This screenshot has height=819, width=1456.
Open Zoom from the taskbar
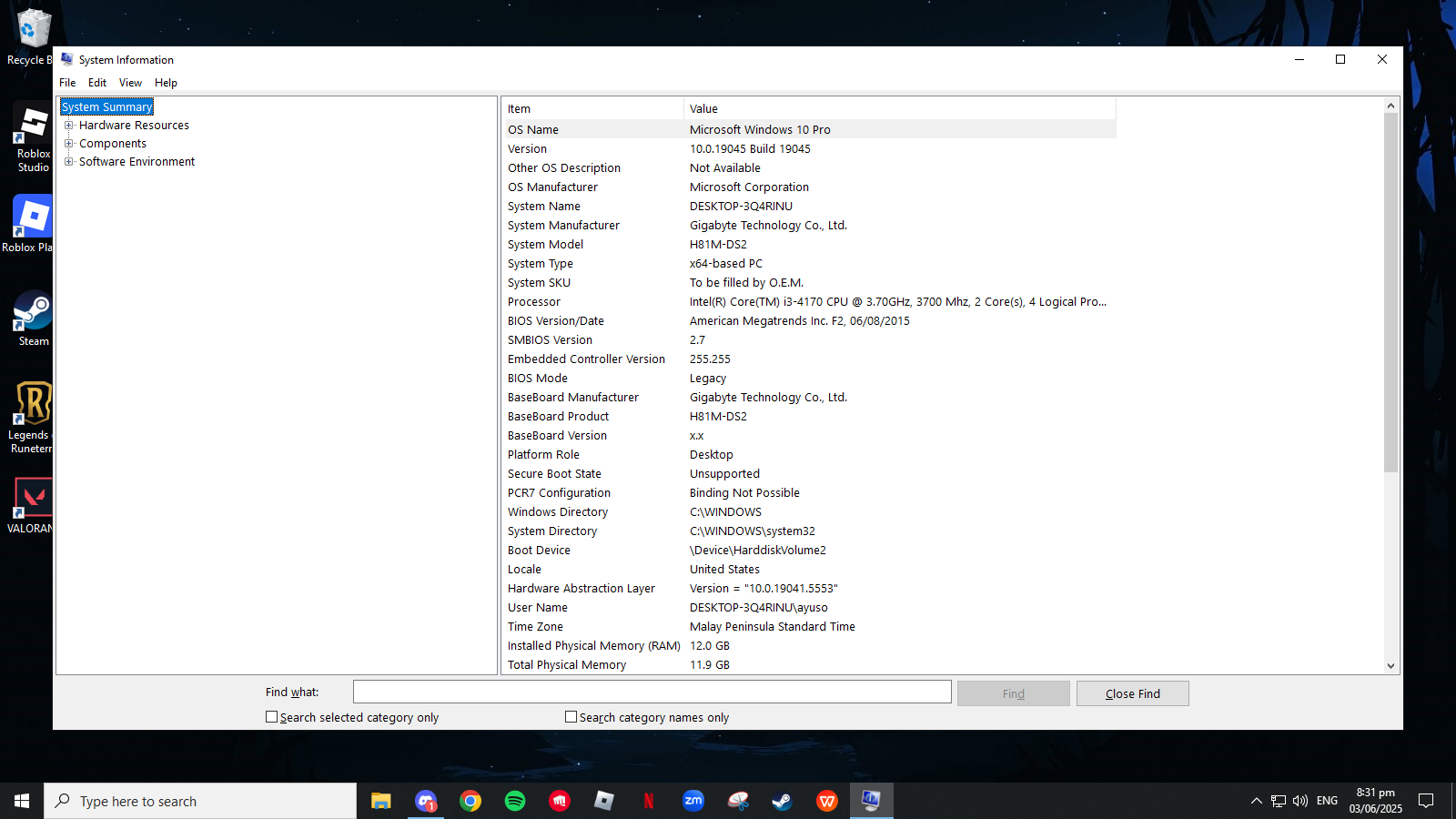pyautogui.click(x=693, y=801)
